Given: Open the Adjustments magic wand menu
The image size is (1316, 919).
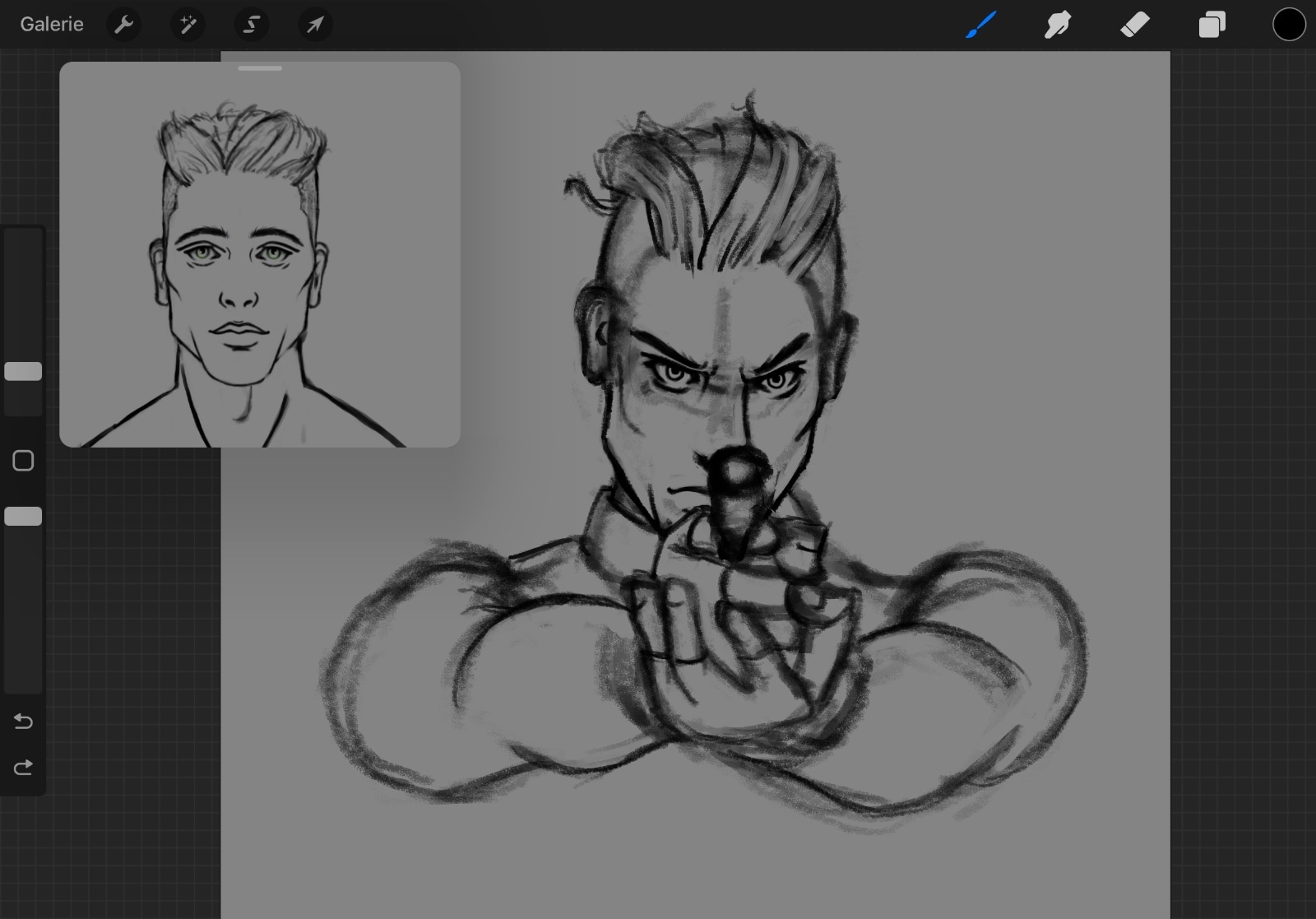Looking at the screenshot, I should click(188, 25).
